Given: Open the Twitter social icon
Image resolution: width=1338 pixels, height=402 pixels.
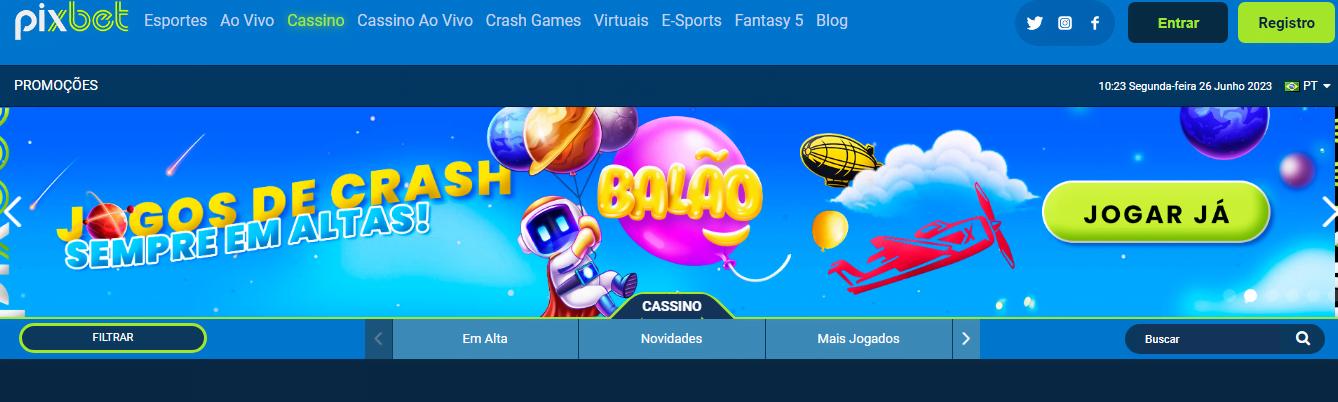Looking at the screenshot, I should click(x=1035, y=23).
